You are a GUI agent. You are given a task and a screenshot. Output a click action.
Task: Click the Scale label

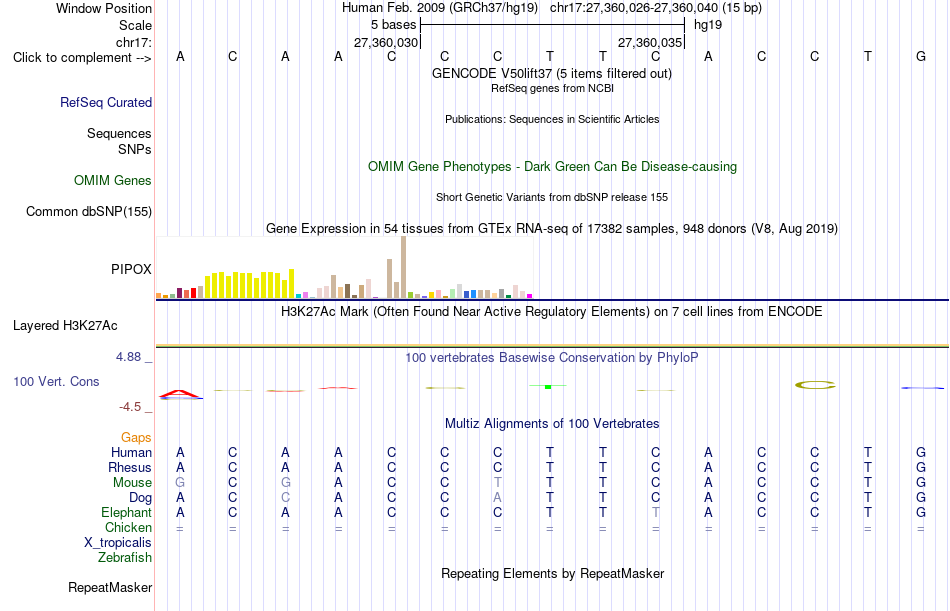135,25
